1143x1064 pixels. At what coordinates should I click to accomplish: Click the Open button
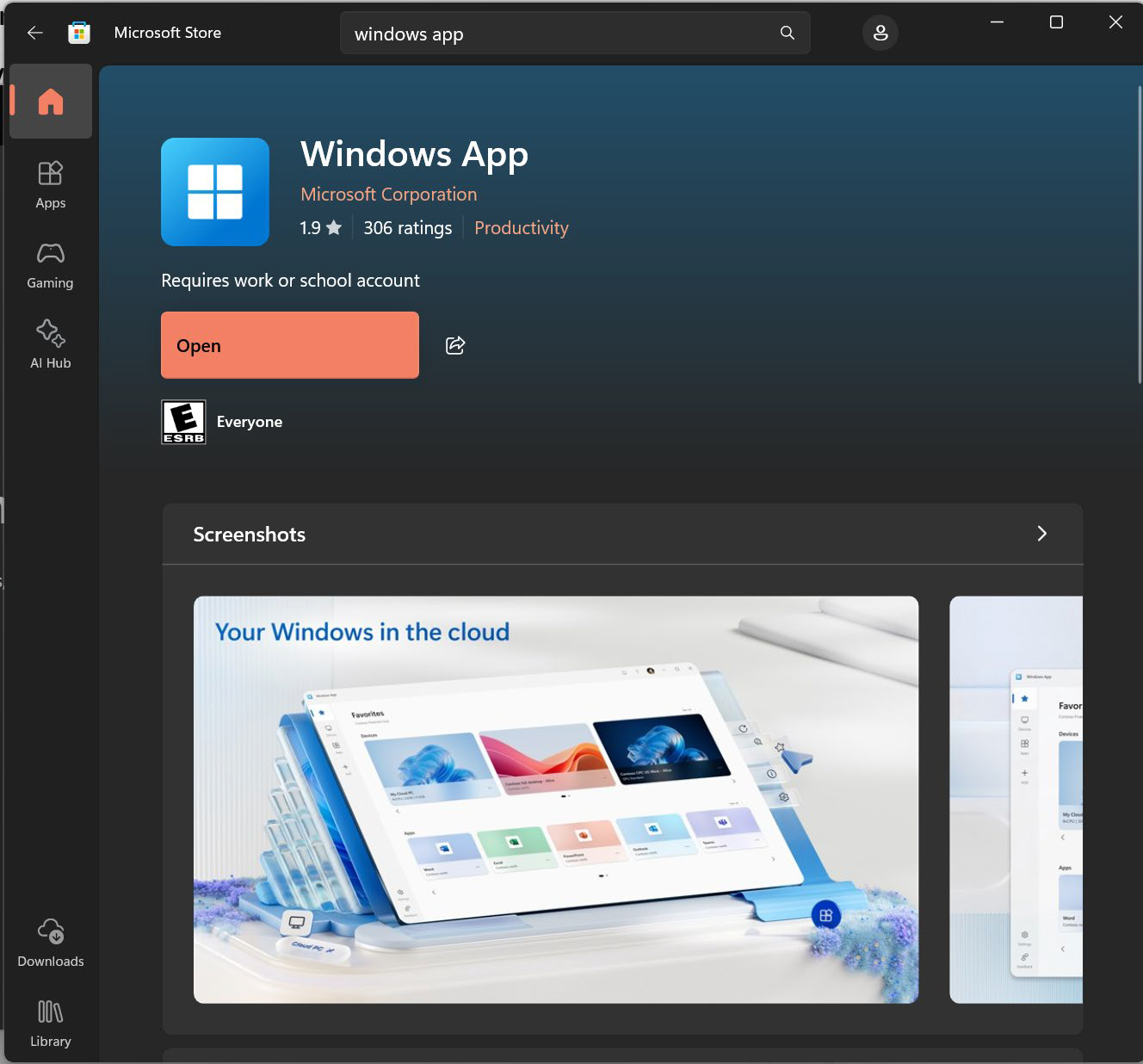(290, 345)
